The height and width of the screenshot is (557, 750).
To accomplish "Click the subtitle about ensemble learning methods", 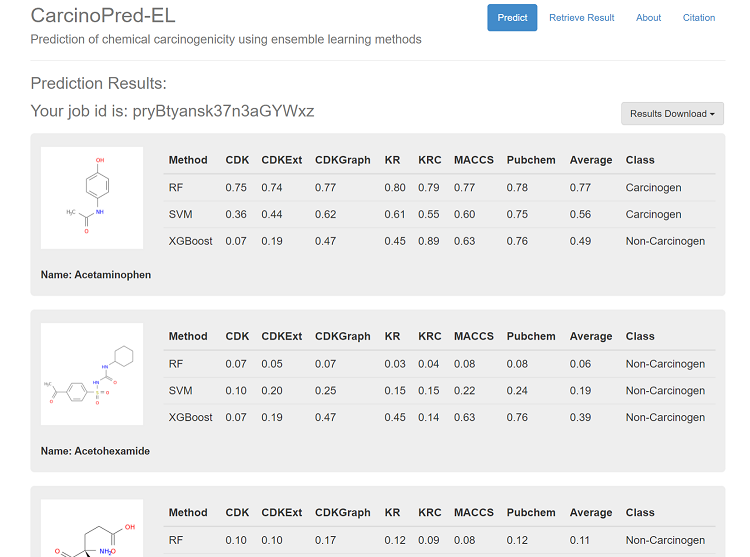I will point(226,39).
